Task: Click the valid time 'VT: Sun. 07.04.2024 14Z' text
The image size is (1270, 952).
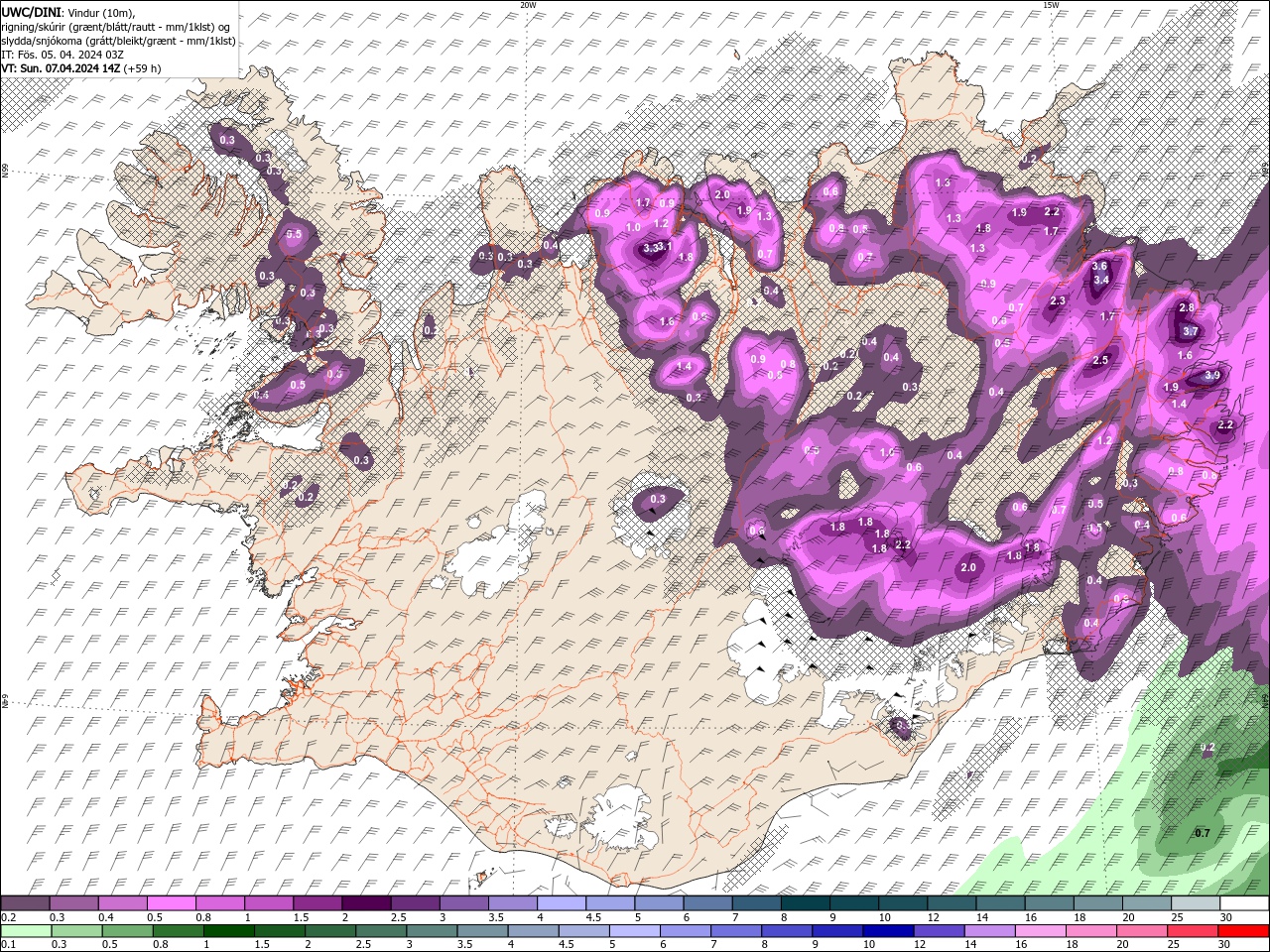Action: click(61, 68)
